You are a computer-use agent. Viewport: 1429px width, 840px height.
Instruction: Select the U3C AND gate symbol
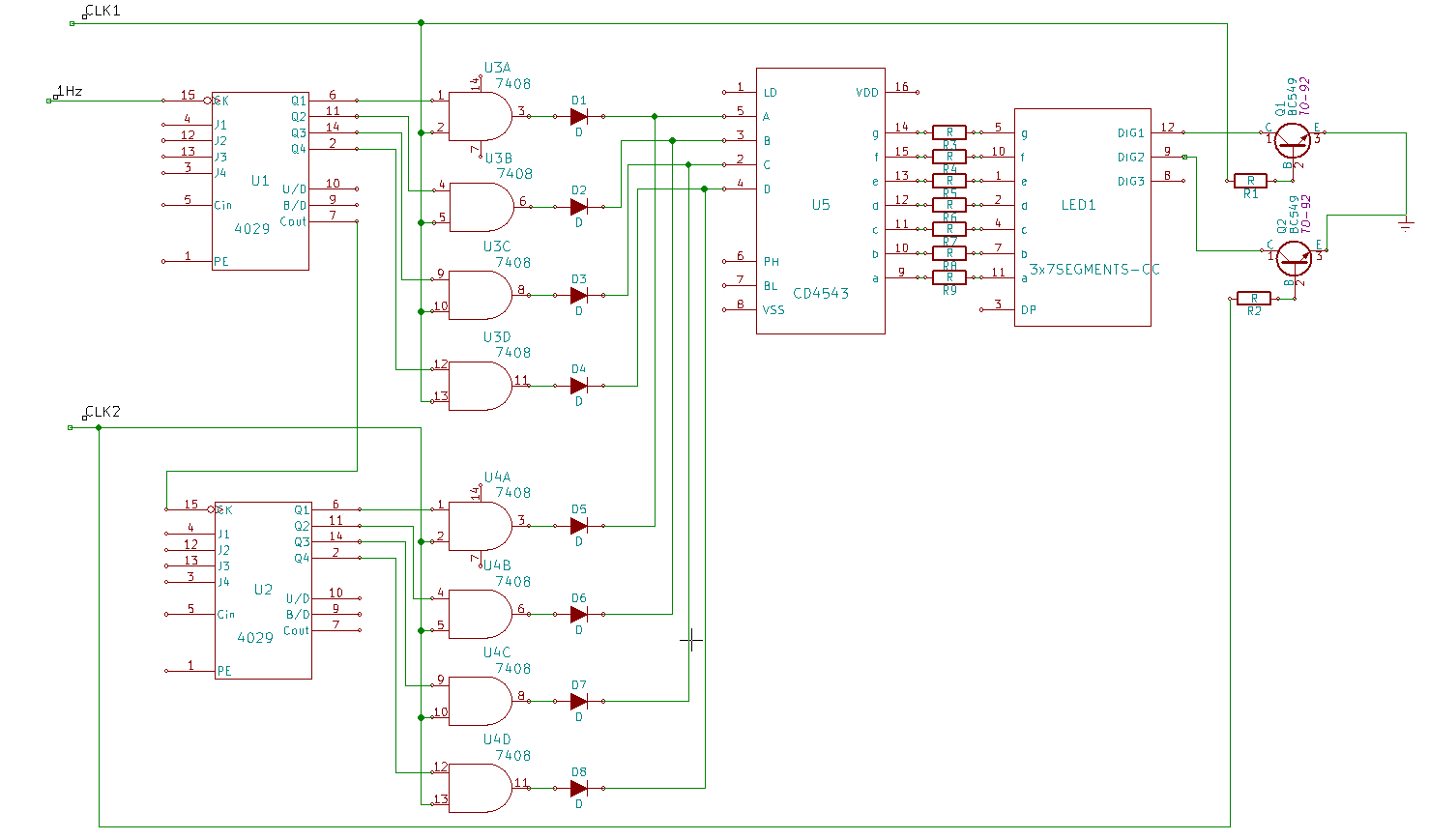481,295
